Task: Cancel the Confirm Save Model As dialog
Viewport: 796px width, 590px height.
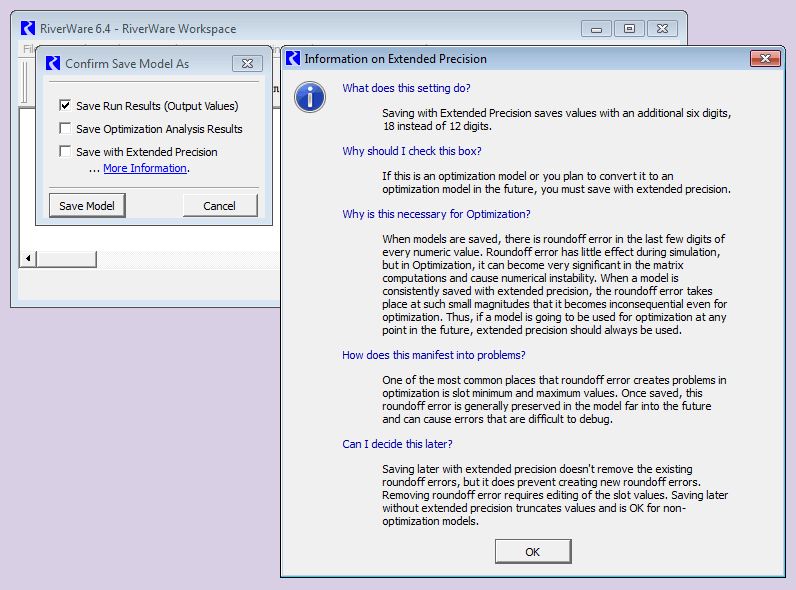Action: coord(220,206)
